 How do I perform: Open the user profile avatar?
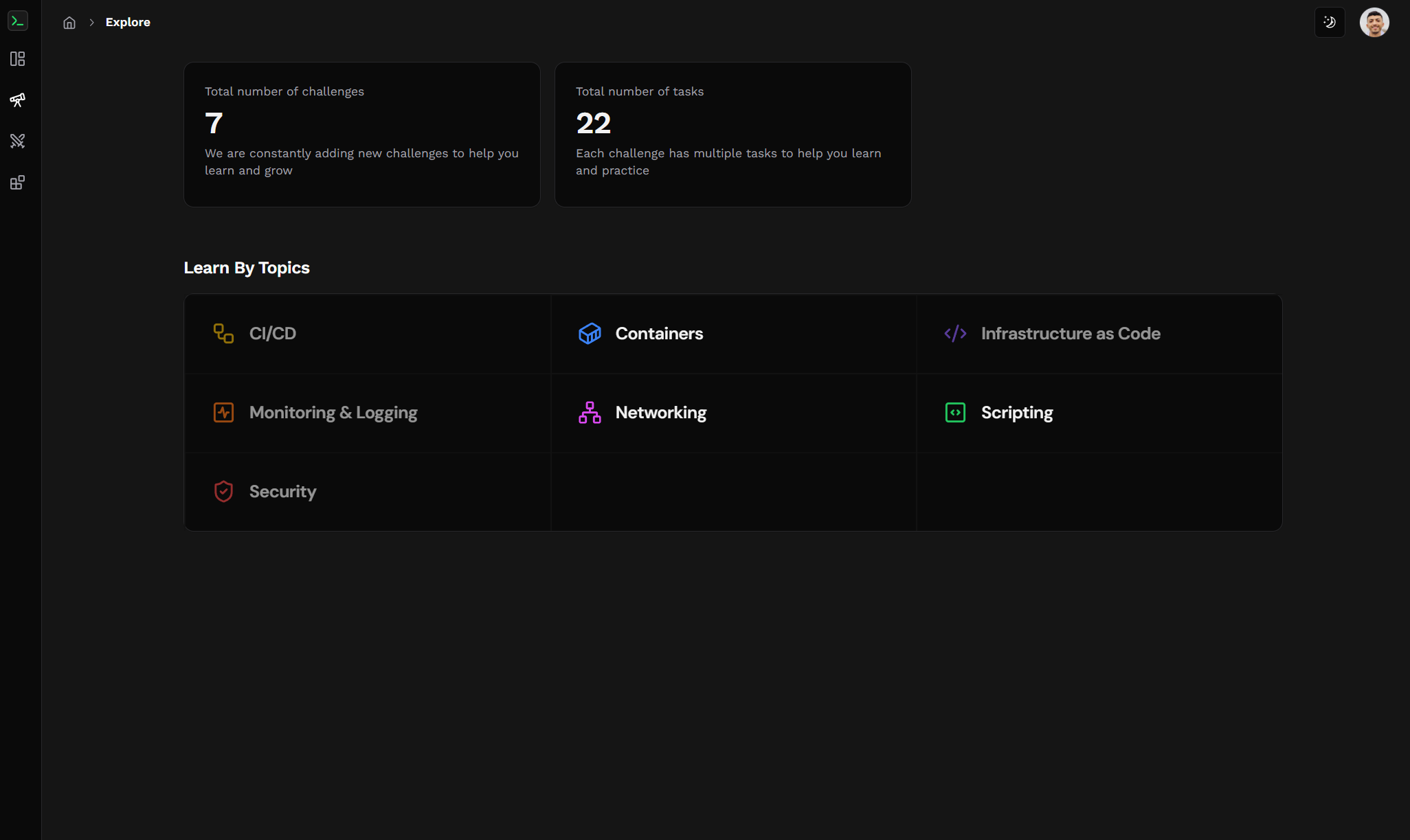(1374, 22)
